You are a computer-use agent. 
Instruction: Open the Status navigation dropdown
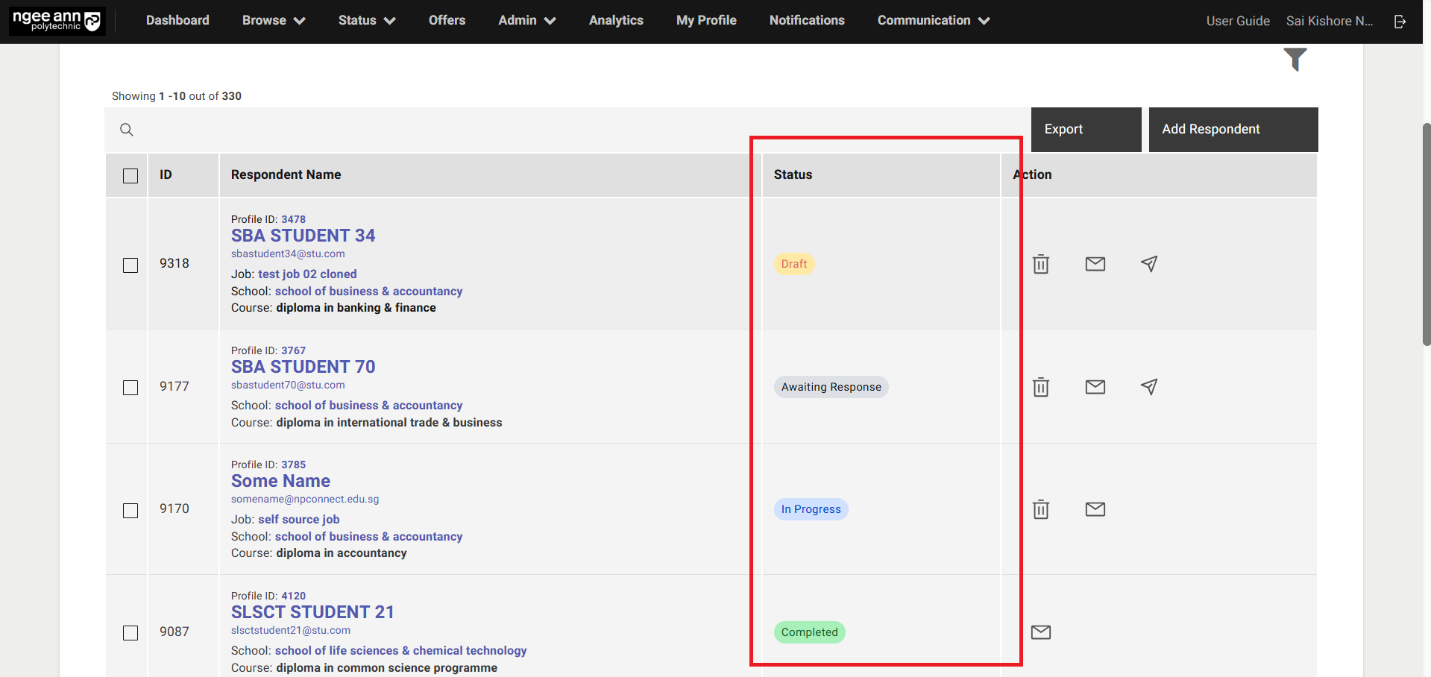coord(366,20)
